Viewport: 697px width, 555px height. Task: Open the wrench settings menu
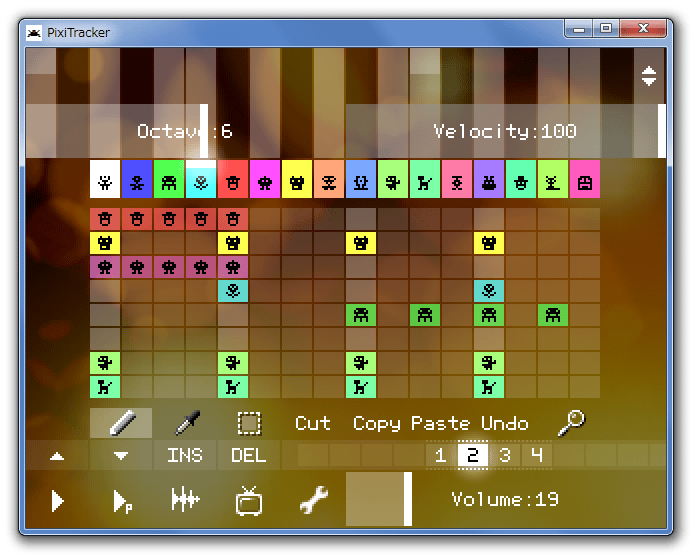pyautogui.click(x=314, y=500)
